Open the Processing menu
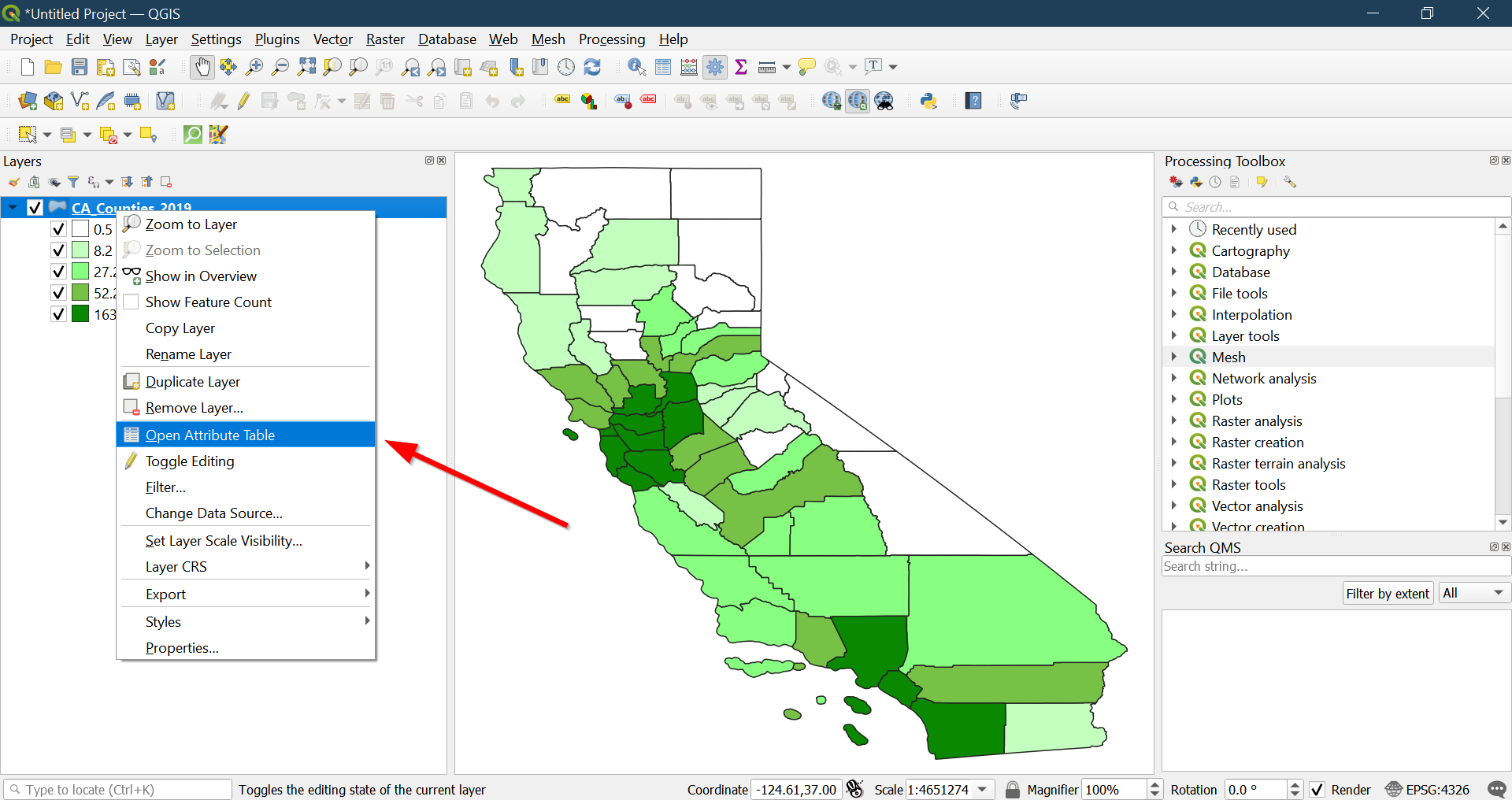1512x800 pixels. [611, 39]
